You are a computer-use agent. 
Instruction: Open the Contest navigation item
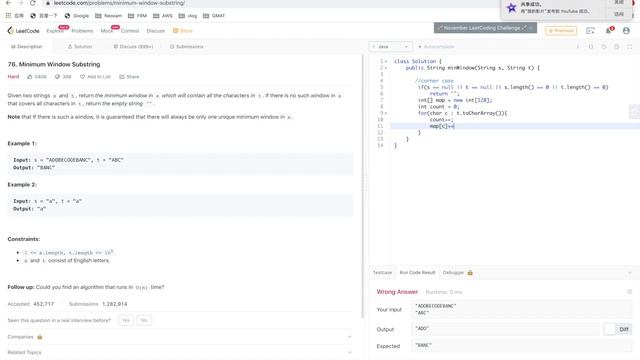coord(130,31)
